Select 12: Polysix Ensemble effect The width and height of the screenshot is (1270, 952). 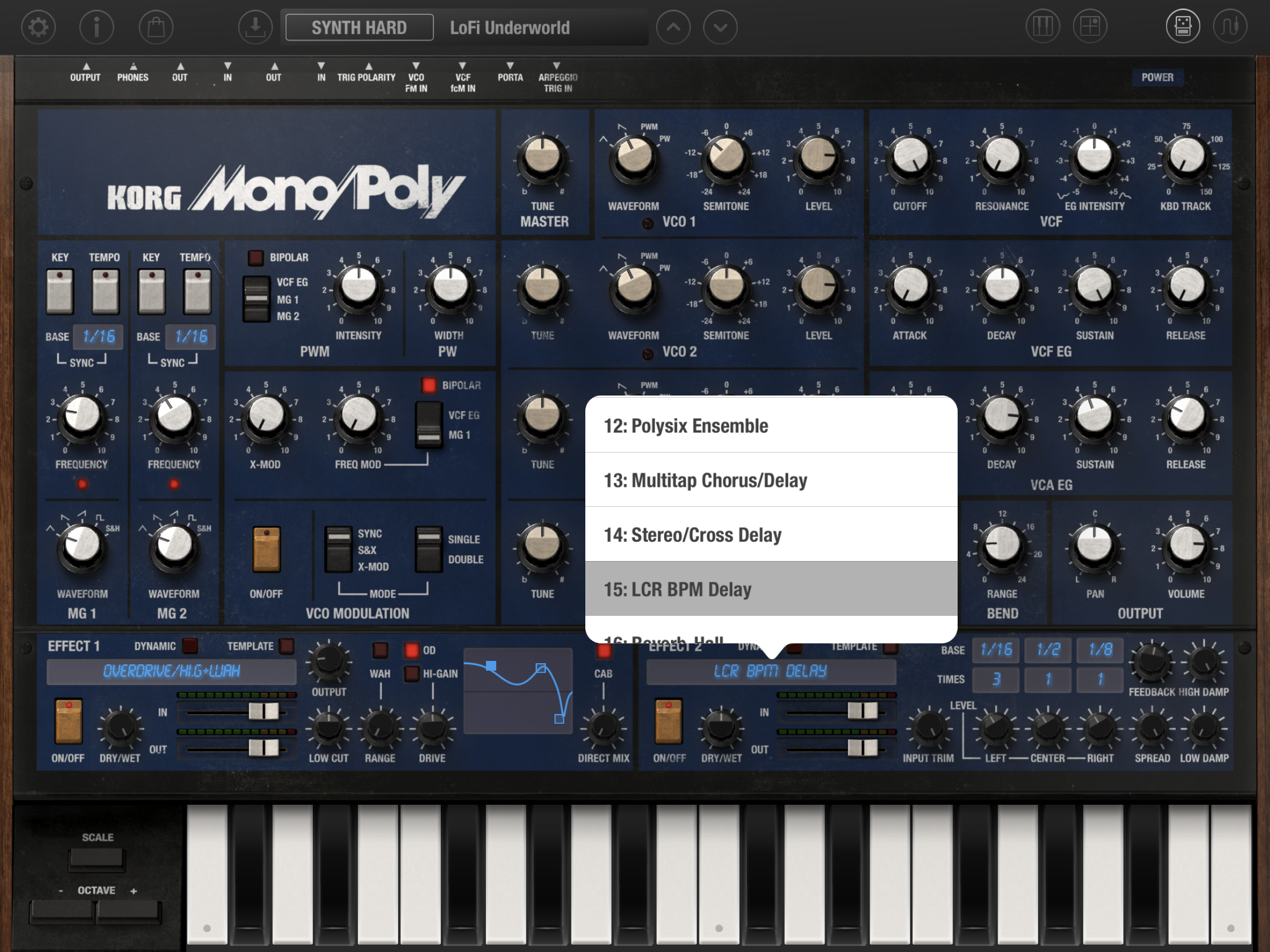[x=771, y=425]
